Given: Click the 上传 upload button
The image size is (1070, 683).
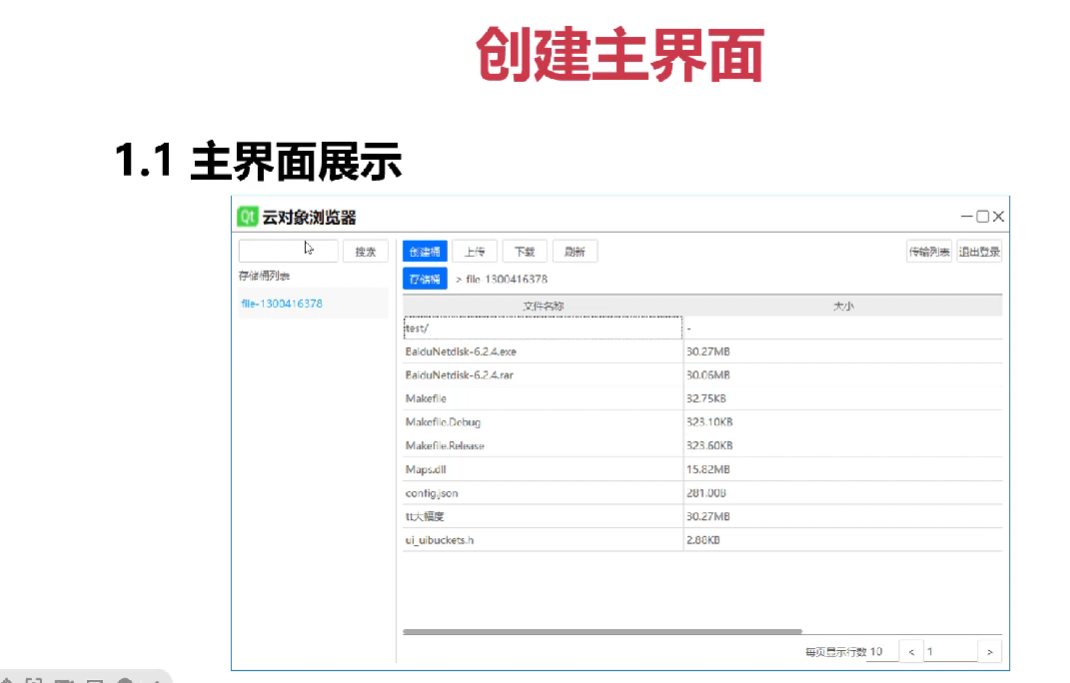Looking at the screenshot, I should (474, 251).
